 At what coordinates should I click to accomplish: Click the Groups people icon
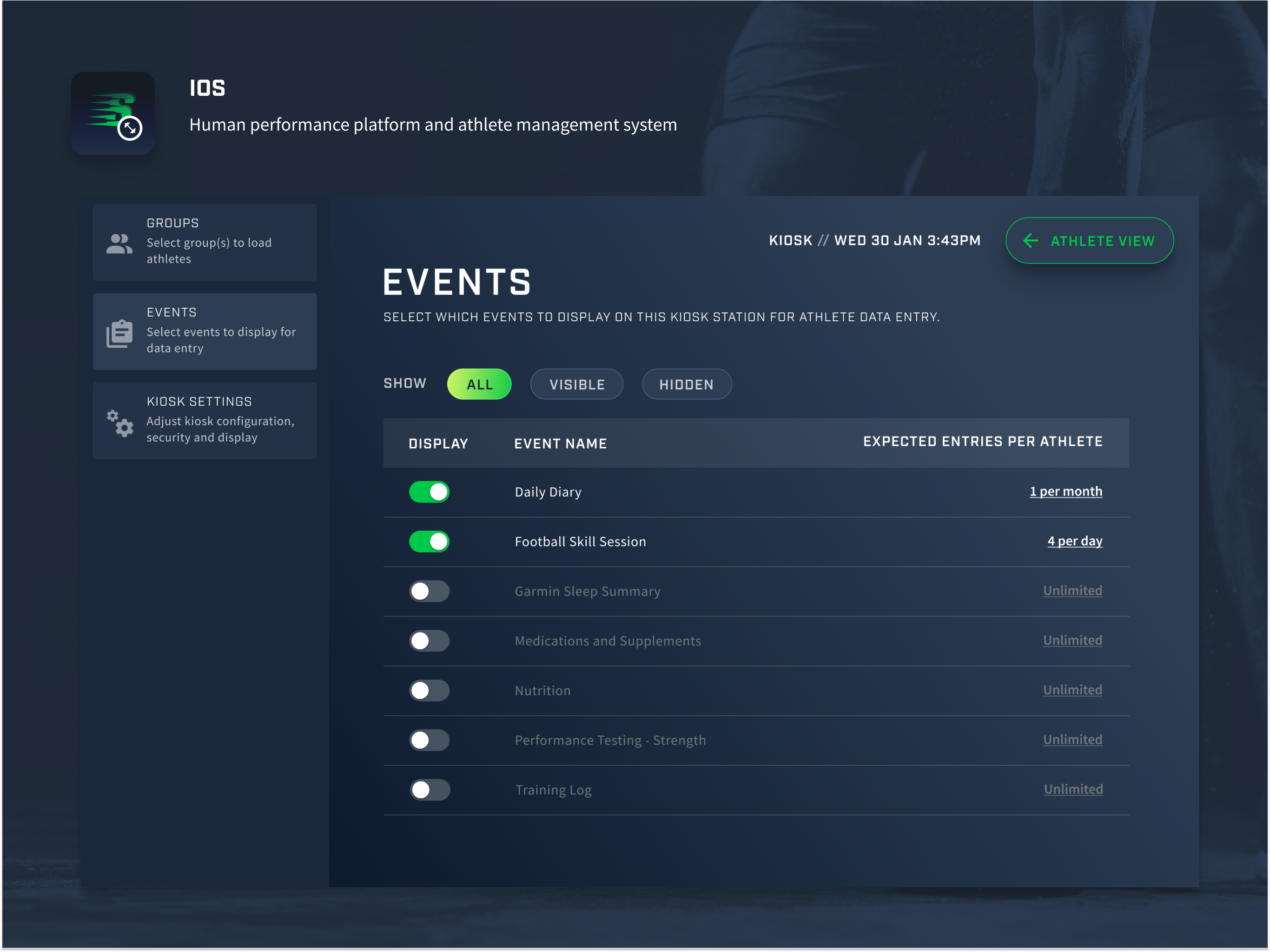click(x=119, y=244)
